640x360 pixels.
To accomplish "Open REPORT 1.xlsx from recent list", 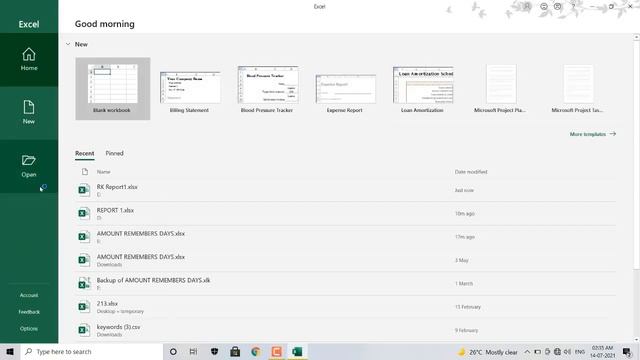I will pyautogui.click(x=345, y=213).
